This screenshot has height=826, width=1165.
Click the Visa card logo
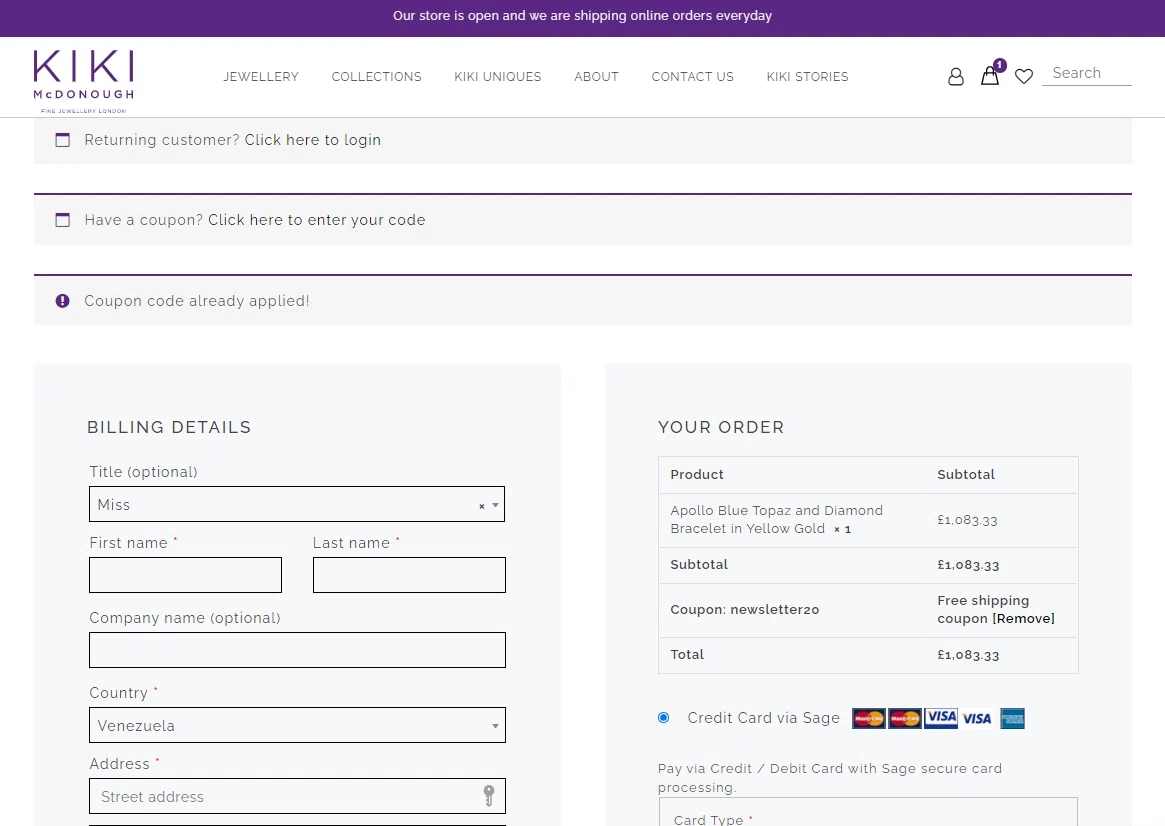977,718
